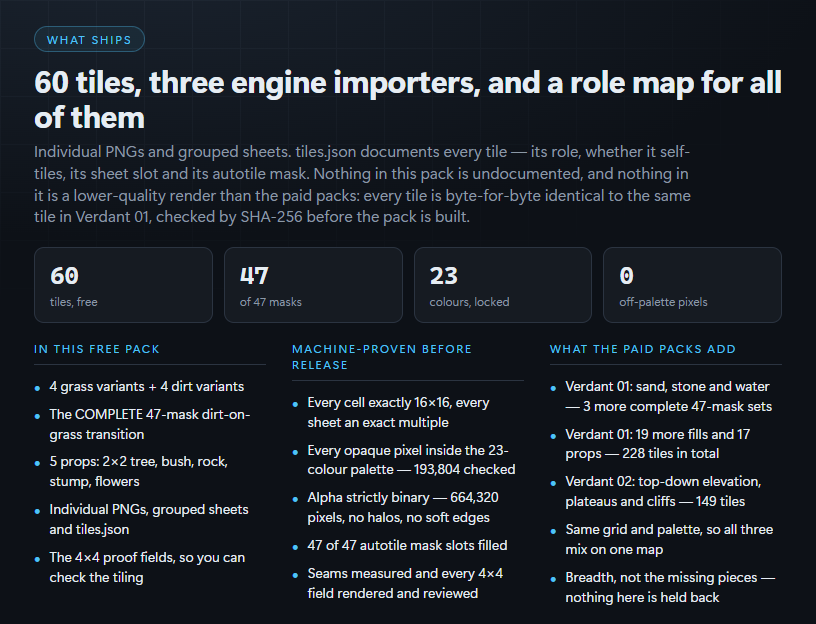
Task: Click "Every opaque pixel inside the 23-colour palette" item
Action: coord(411,460)
